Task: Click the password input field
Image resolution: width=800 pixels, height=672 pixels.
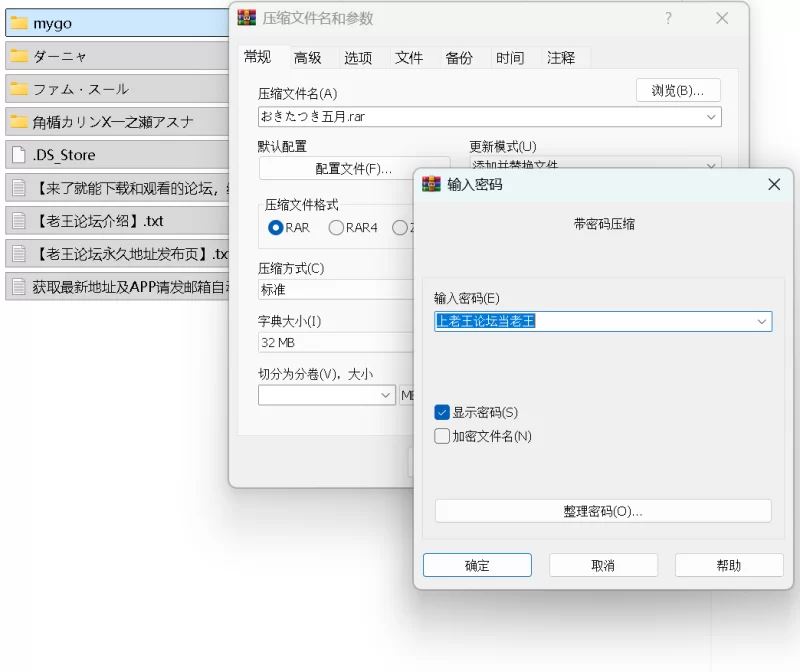Action: point(603,321)
